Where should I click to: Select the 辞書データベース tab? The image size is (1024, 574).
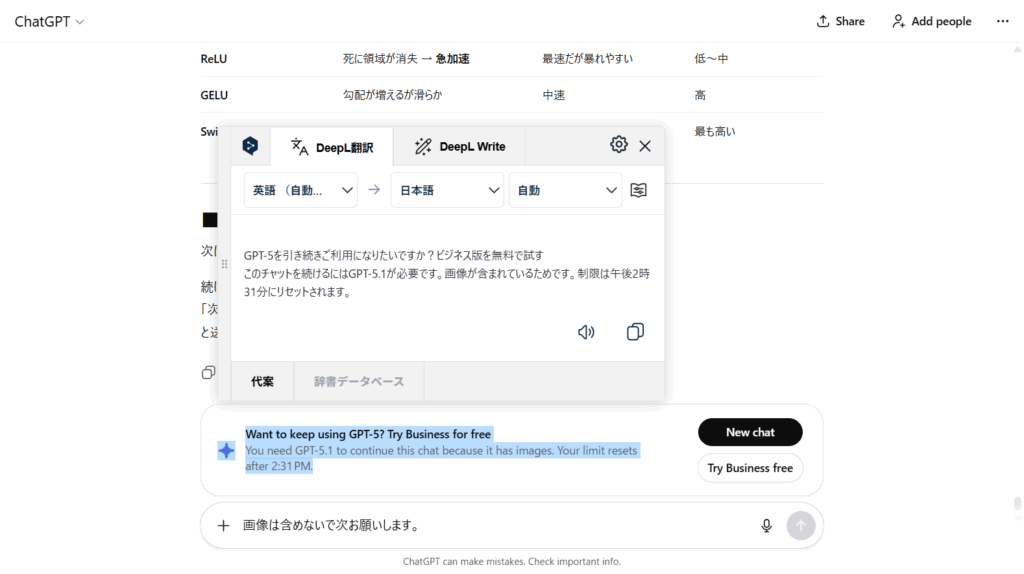click(359, 381)
